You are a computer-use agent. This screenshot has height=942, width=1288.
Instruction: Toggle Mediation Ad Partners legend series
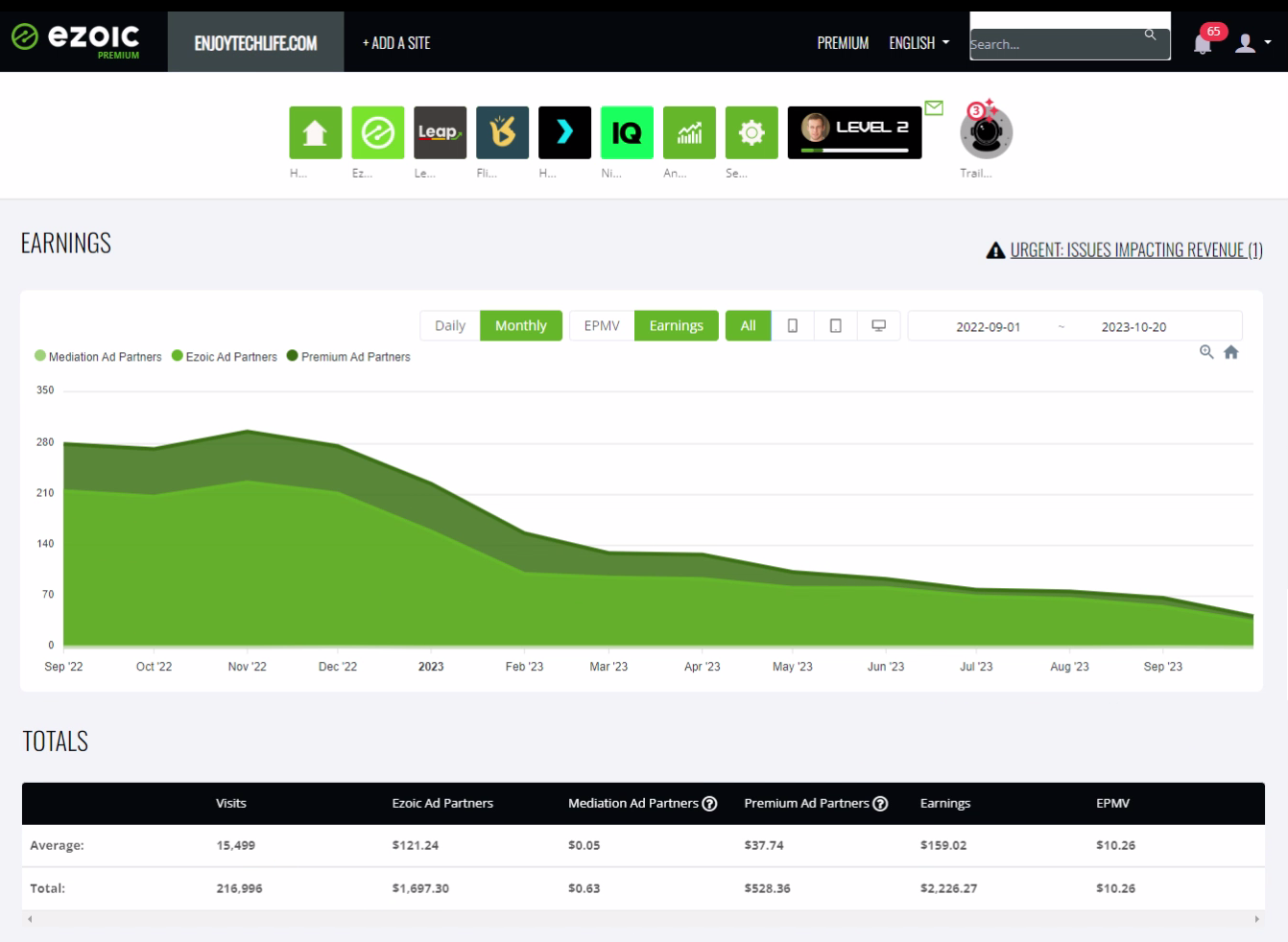coord(98,356)
